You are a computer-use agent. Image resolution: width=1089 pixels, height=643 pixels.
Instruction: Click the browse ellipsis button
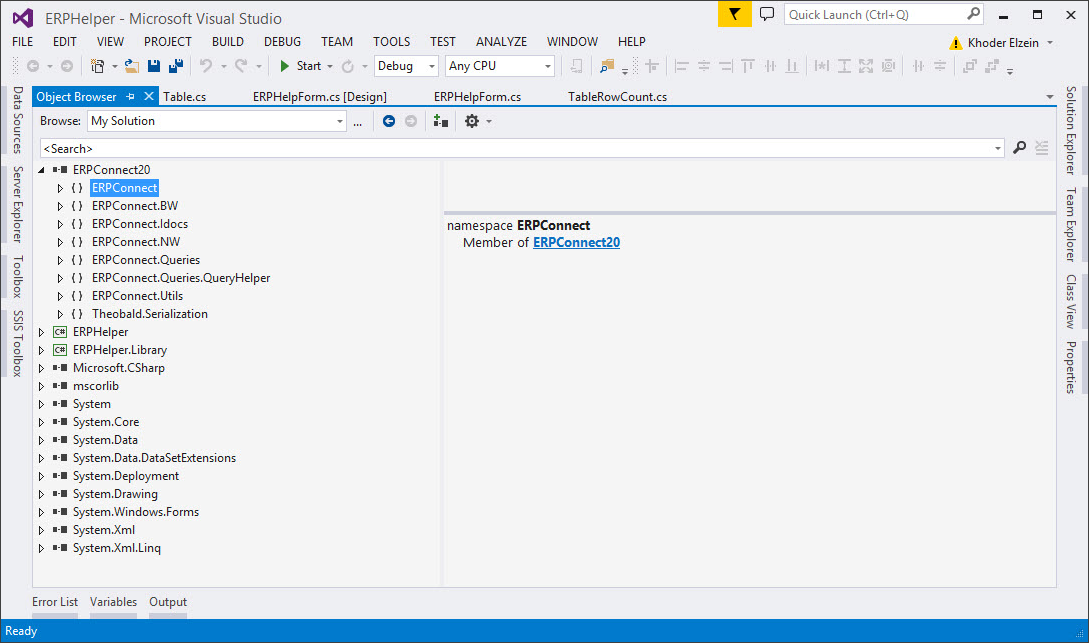pos(358,122)
